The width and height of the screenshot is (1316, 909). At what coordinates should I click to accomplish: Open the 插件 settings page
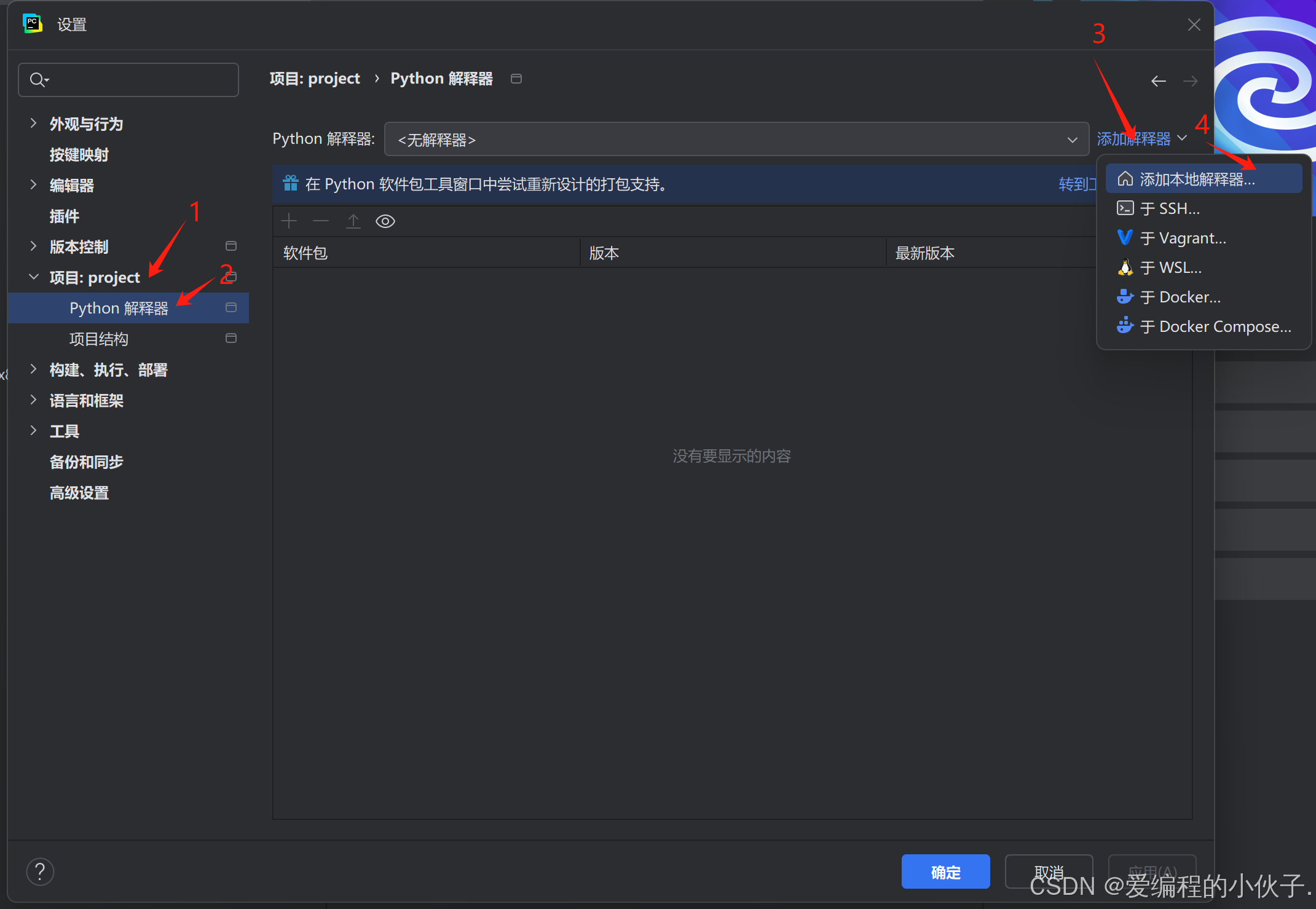[65, 216]
